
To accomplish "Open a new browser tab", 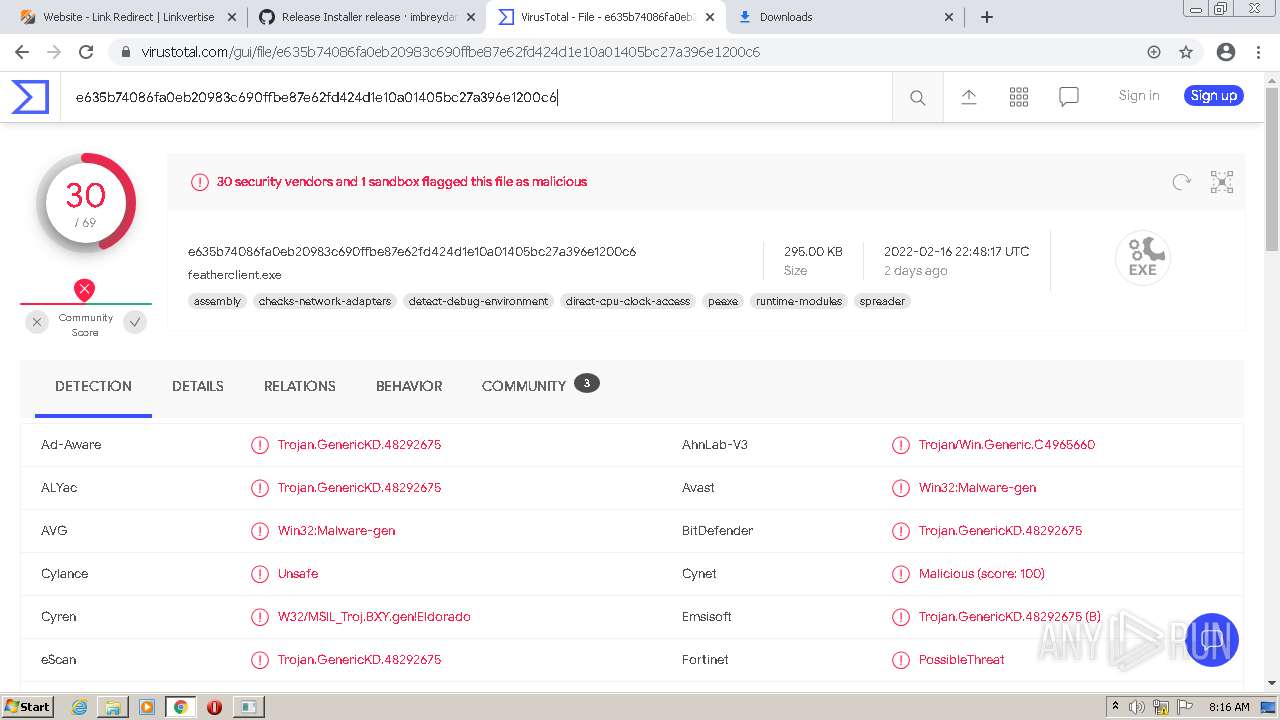I will (x=987, y=17).
